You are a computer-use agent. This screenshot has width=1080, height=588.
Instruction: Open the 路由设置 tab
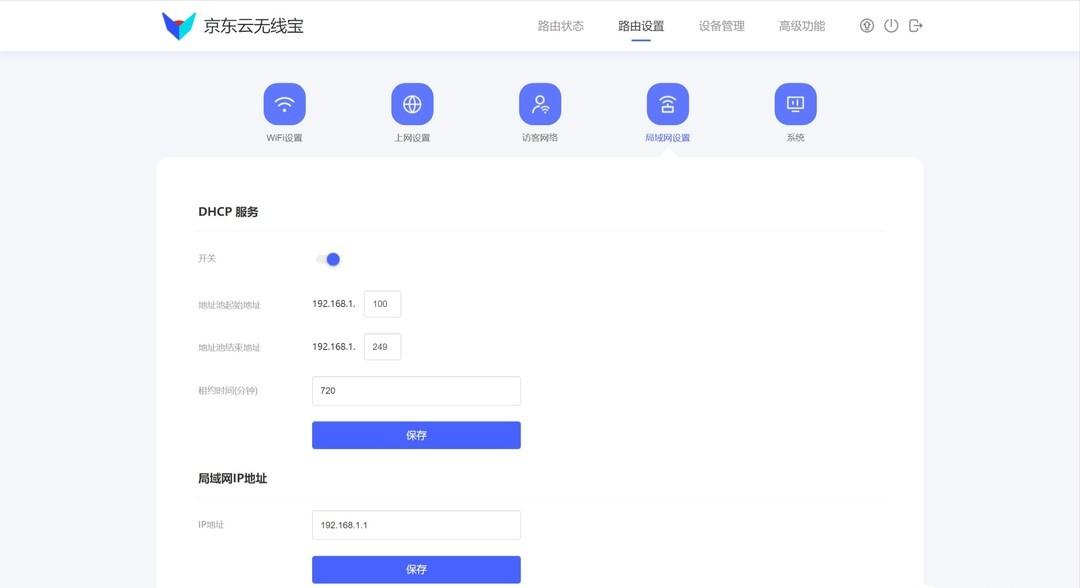tap(640, 25)
